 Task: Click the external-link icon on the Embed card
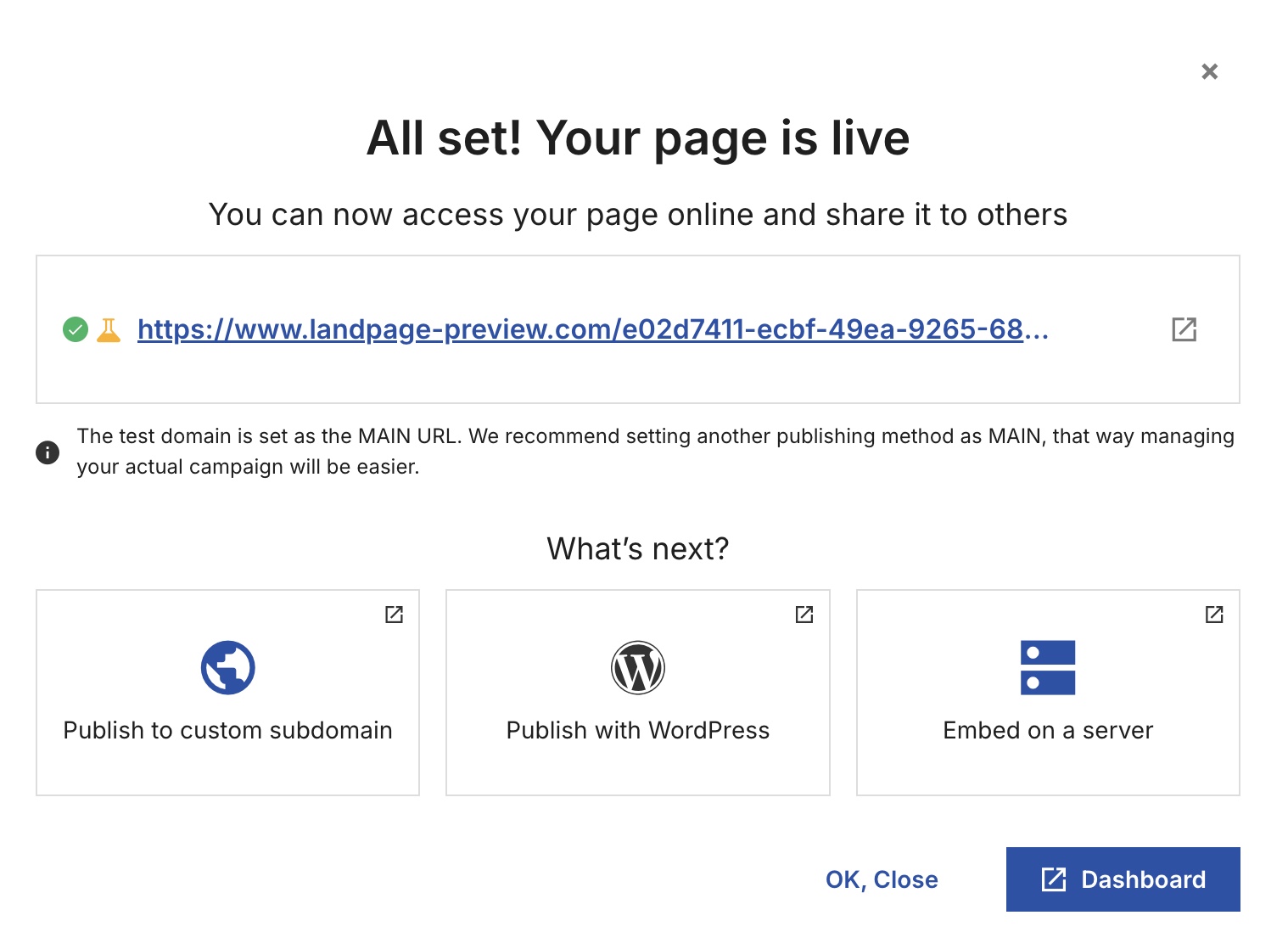pos(1213,614)
